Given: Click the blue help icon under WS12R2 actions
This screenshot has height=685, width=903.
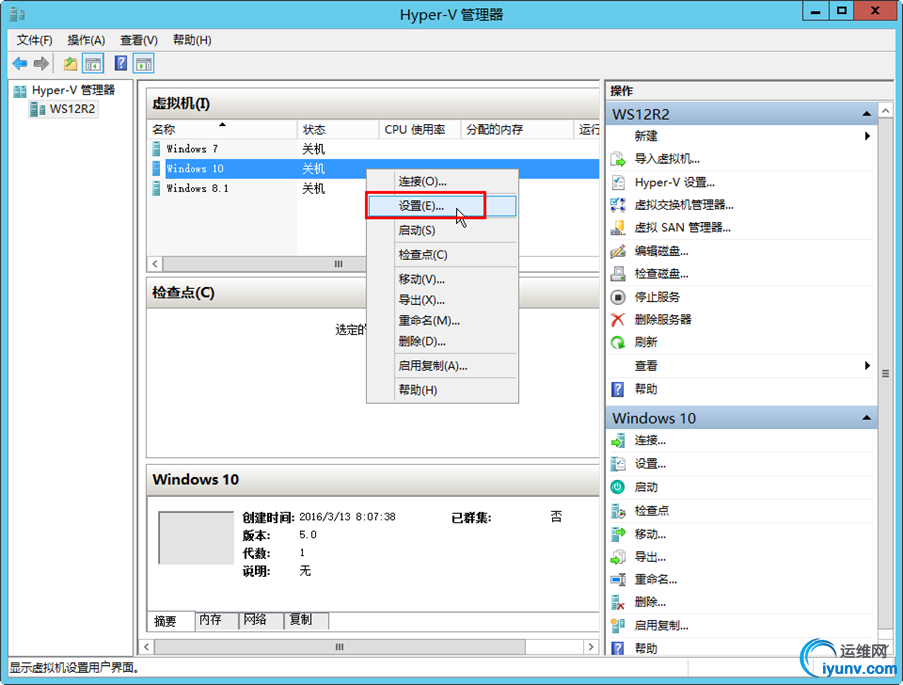Looking at the screenshot, I should (618, 389).
